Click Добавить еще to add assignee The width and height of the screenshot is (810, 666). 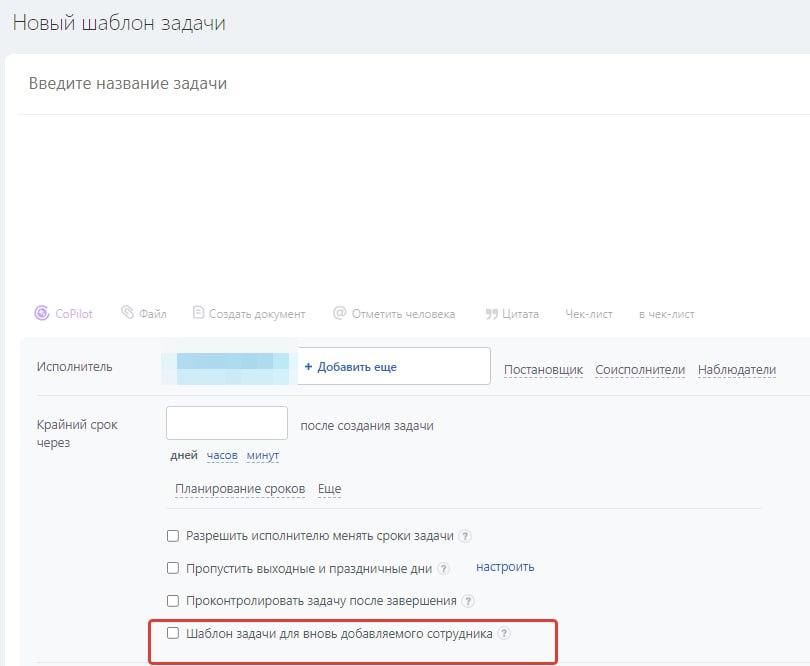pos(351,367)
